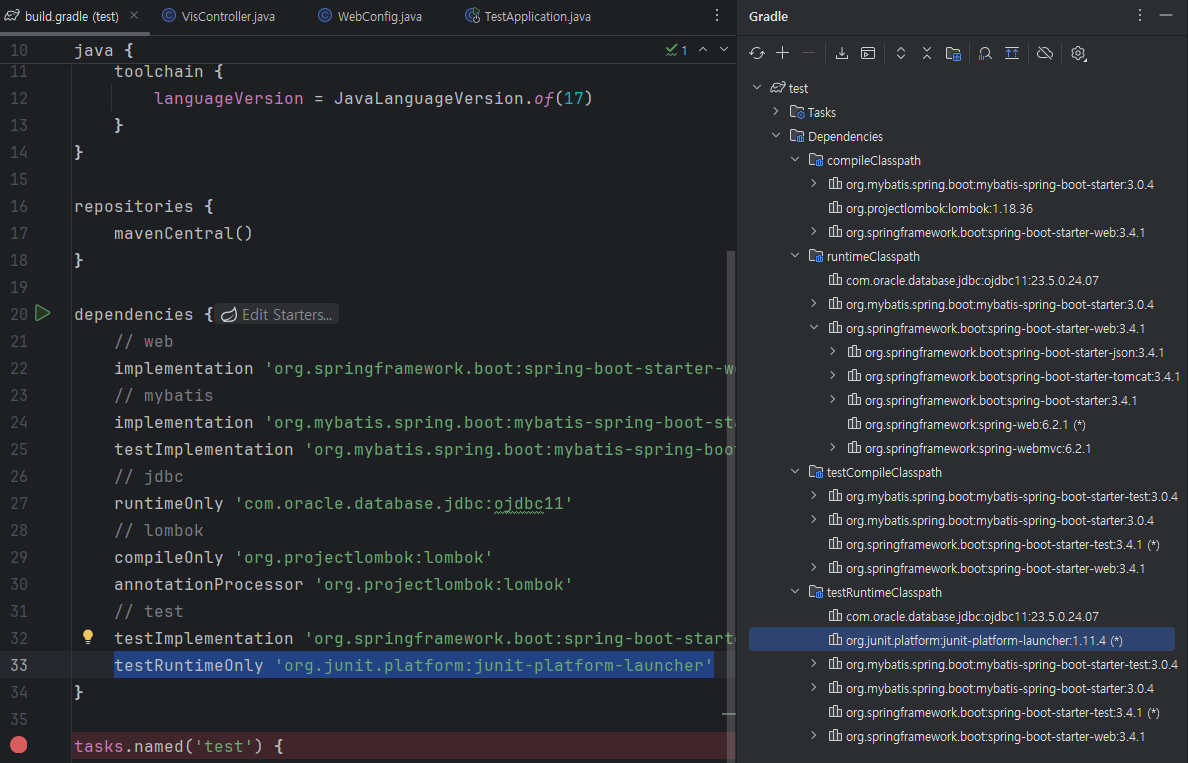1188x763 pixels.
Task: Click the intention light bulb on line 32
Action: point(87,637)
